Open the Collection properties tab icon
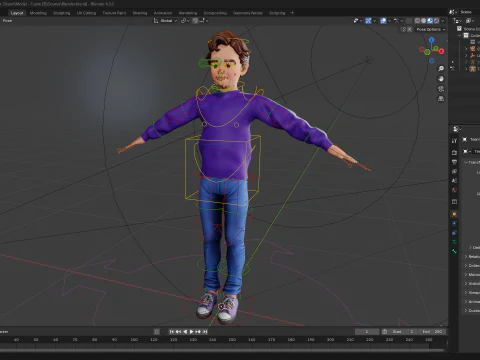Image resolution: width=480 pixels, height=360 pixels. click(x=454, y=202)
